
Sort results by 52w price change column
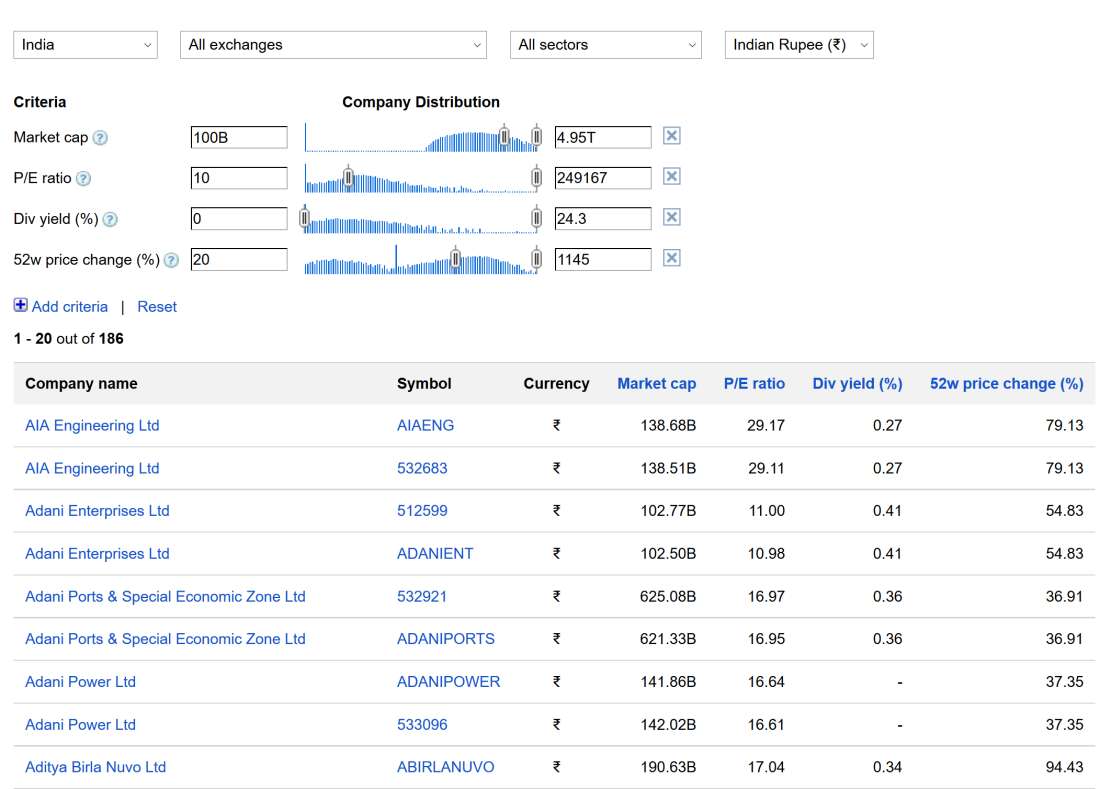pyautogui.click(x=1007, y=384)
